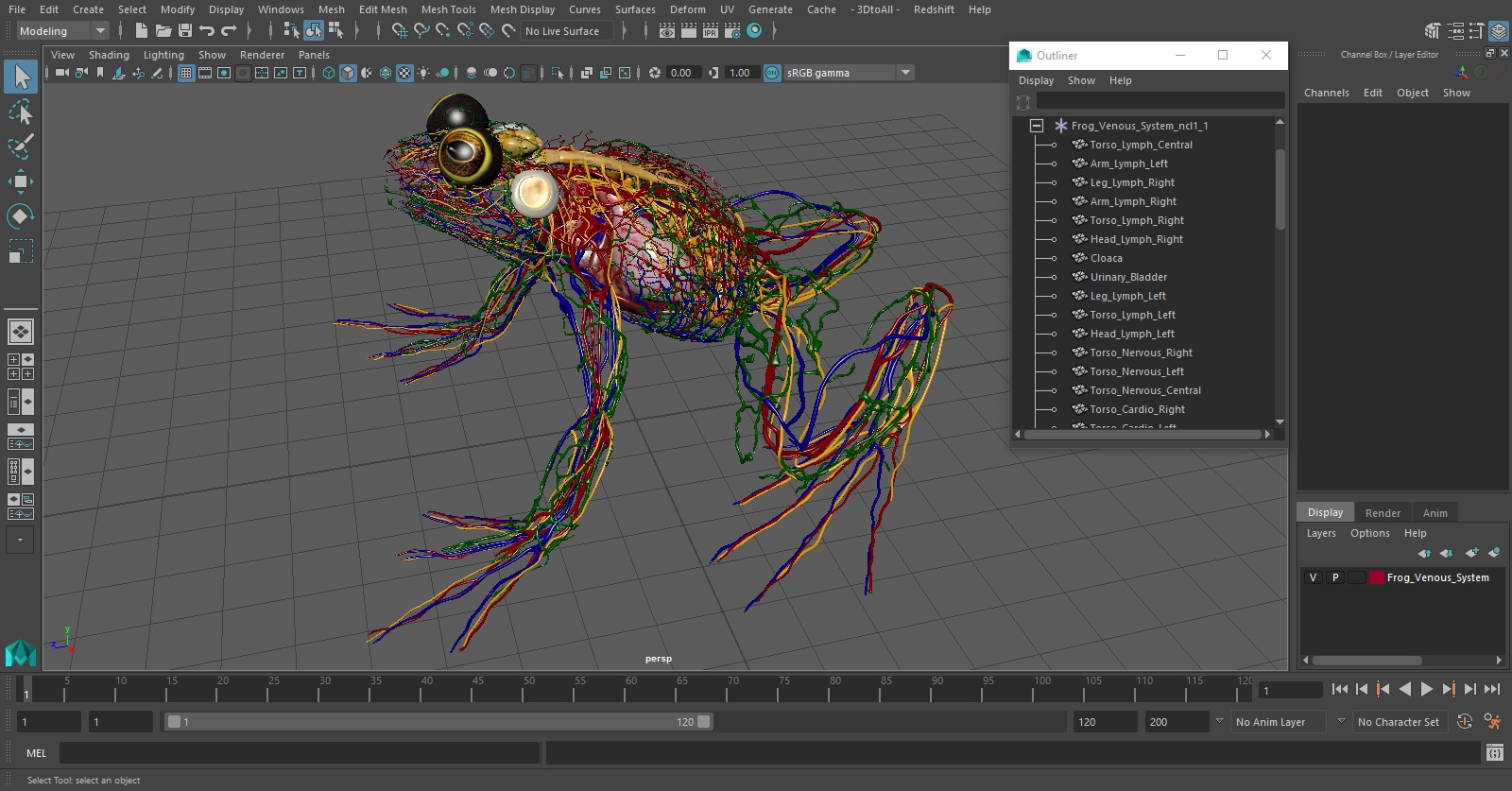Image resolution: width=1512 pixels, height=791 pixels.
Task: Open Modeling Toolkit icon at top right
Action: pyautogui.click(x=1434, y=31)
